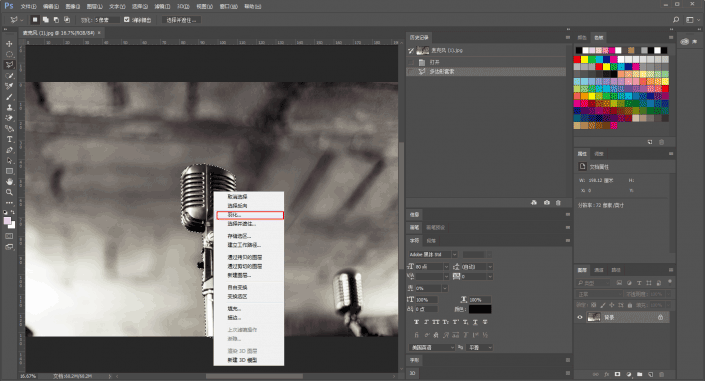Choose 羽化... from the context menu

(250, 215)
